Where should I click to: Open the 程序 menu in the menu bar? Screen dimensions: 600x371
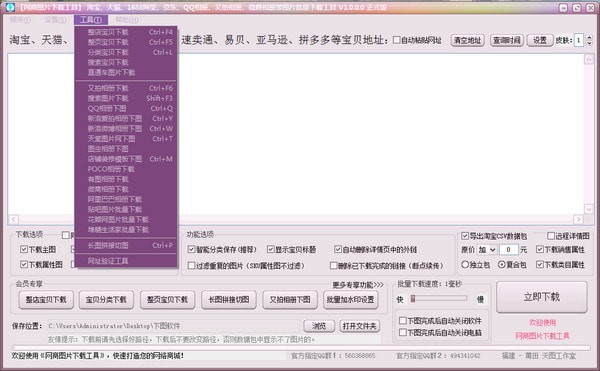pos(20,20)
